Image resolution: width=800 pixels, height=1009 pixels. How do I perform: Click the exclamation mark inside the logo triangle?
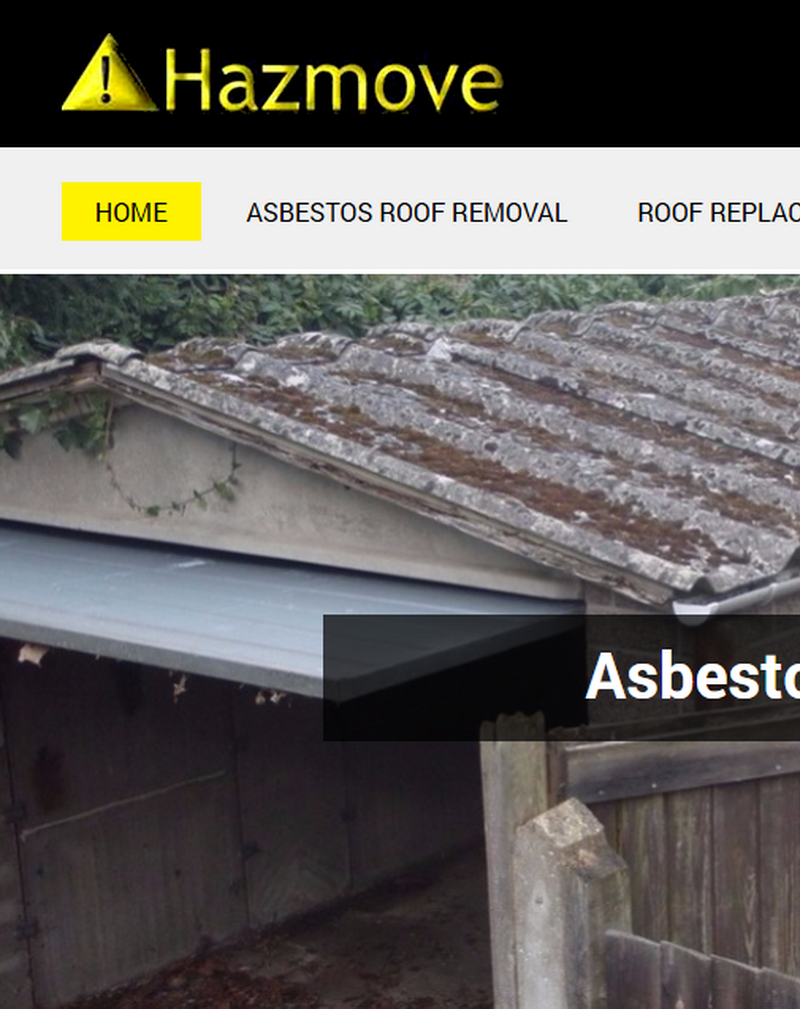point(107,78)
